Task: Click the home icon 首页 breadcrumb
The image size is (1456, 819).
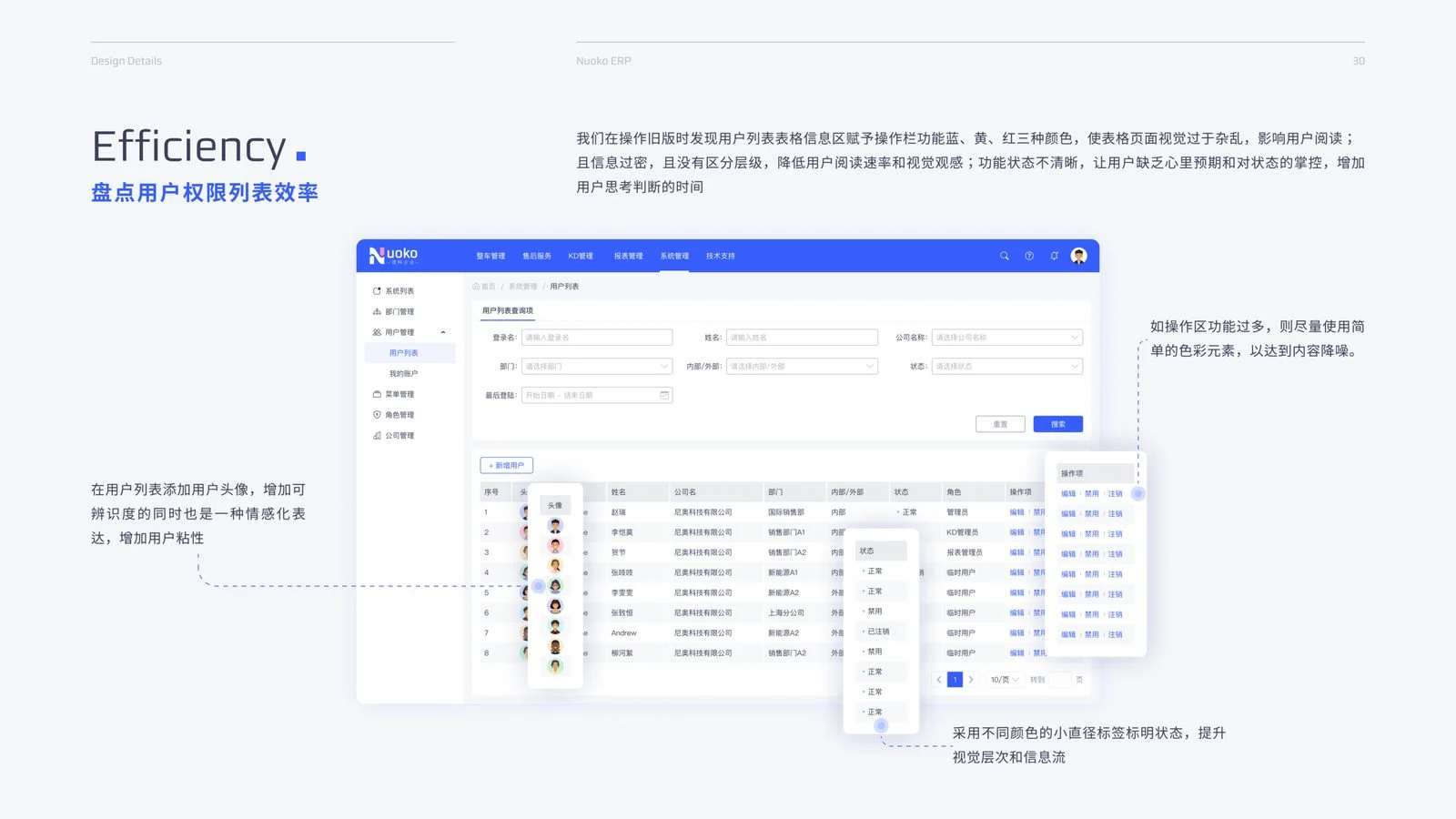Action: pos(484,287)
